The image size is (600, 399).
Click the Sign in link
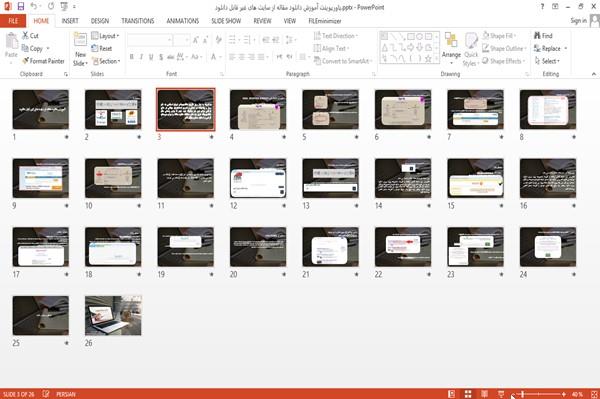(578, 21)
